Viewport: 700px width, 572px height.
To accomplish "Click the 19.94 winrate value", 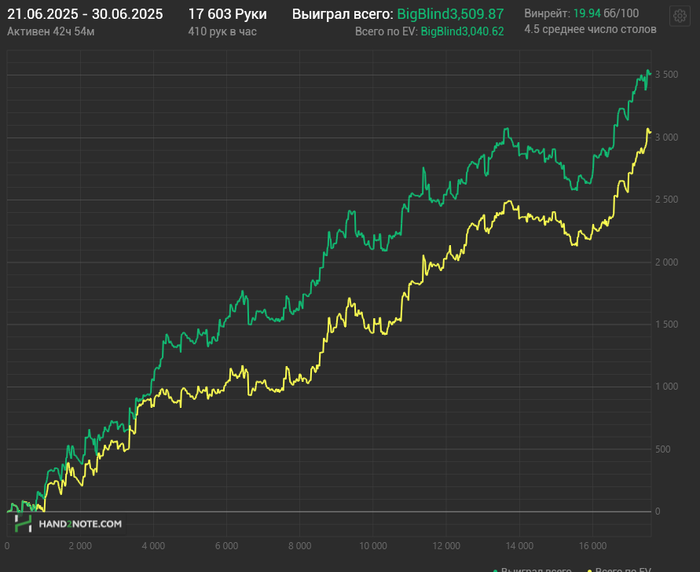I will (x=587, y=14).
